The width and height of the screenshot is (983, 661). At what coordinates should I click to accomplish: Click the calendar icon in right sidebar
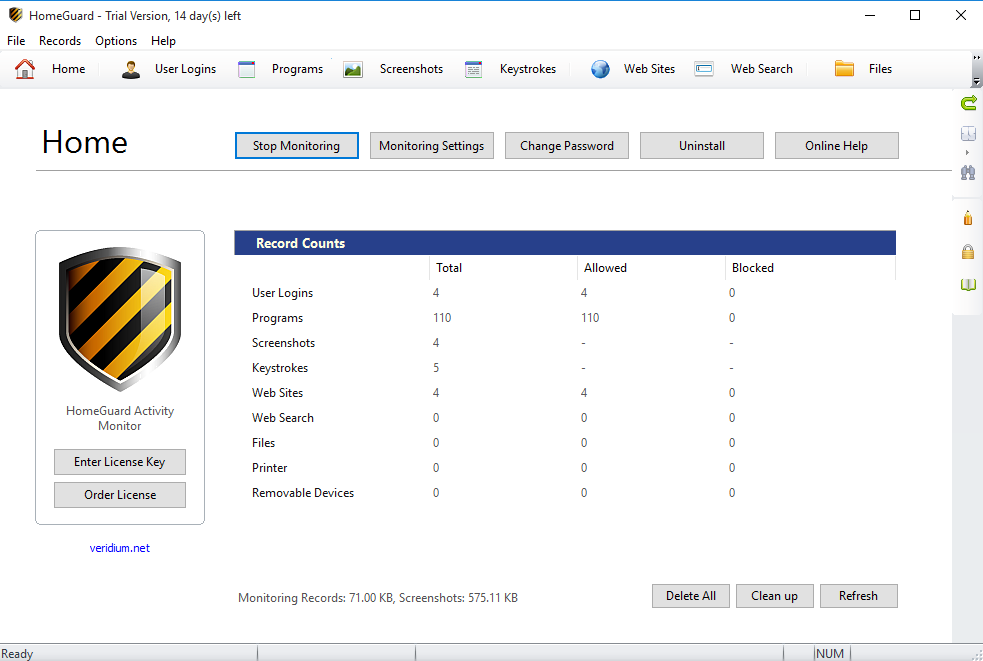[x=968, y=134]
